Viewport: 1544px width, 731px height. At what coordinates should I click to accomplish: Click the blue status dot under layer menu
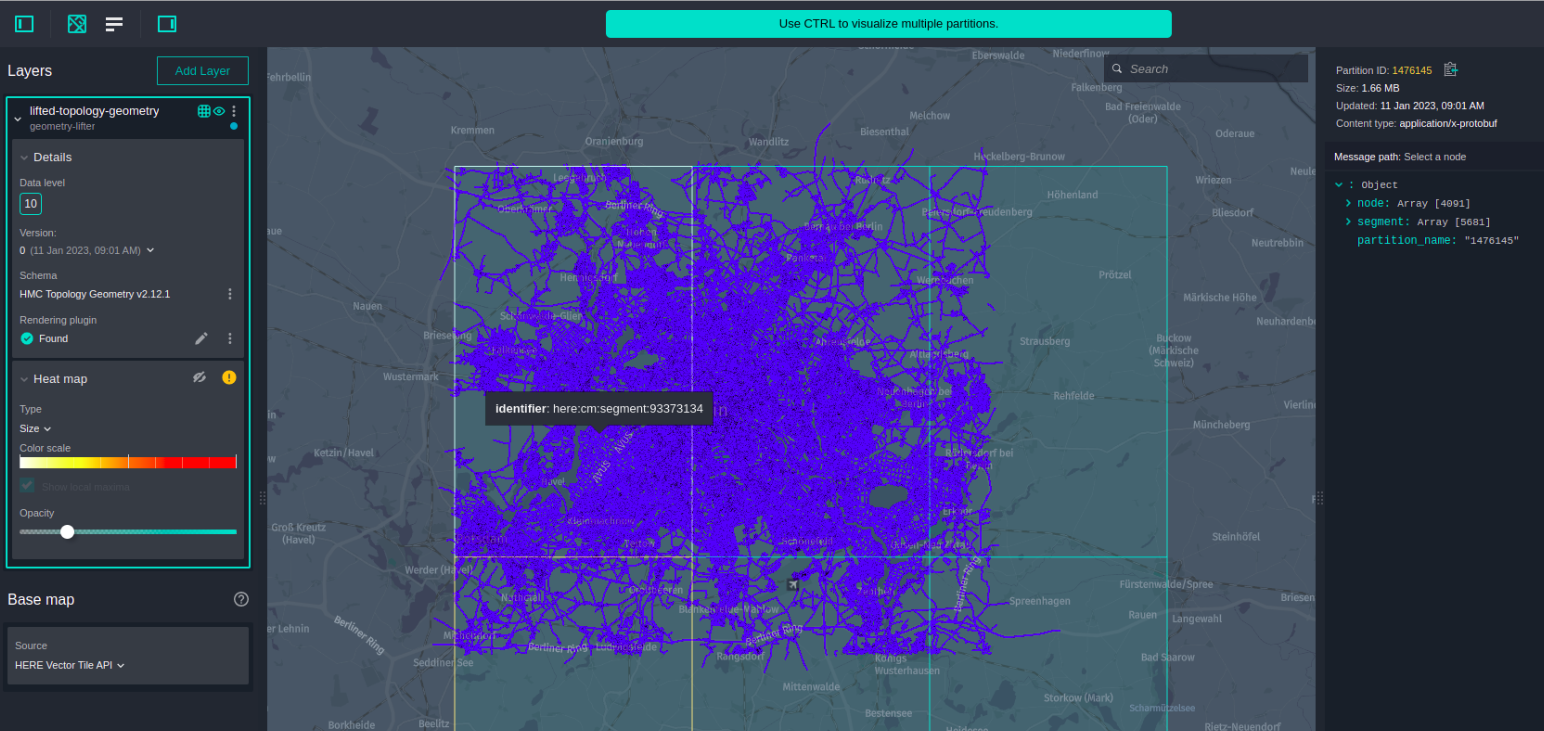(234, 126)
